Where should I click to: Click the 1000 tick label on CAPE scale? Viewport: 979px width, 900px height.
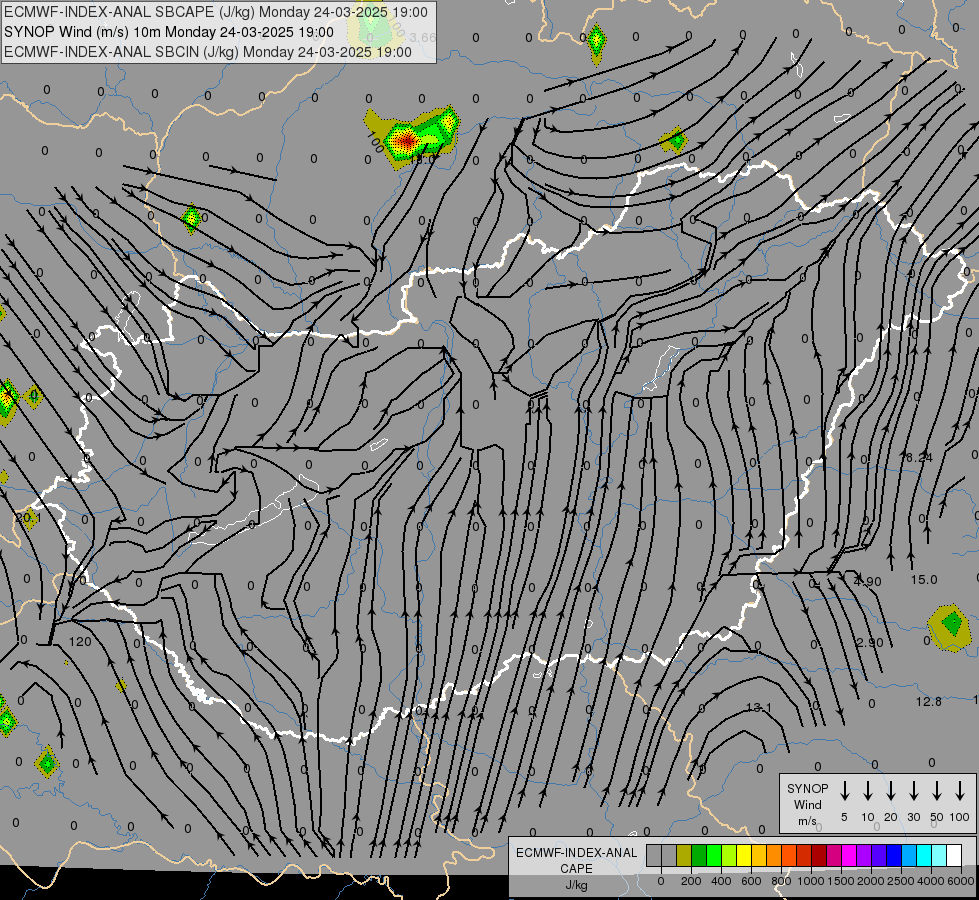[811, 881]
